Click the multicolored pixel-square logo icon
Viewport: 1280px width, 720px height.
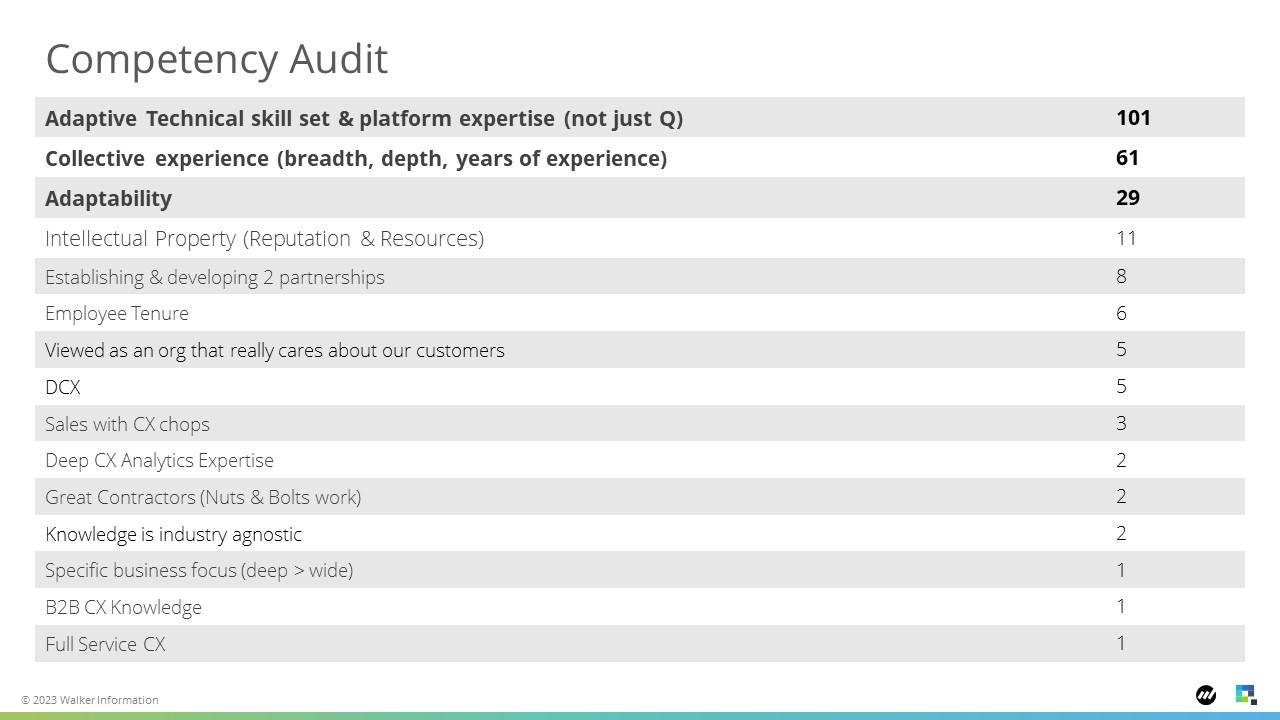click(1246, 695)
